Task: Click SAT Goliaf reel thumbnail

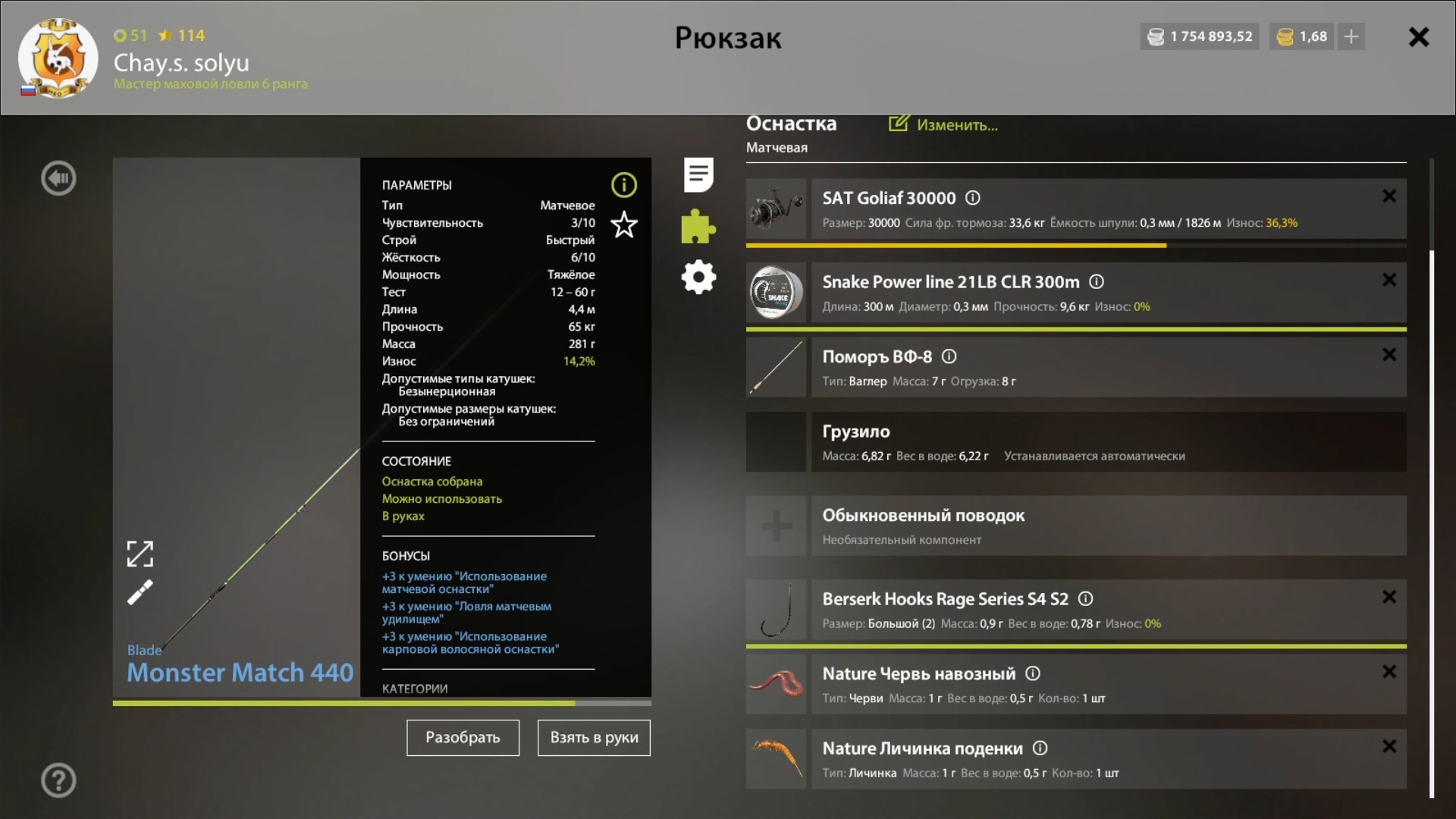Action: tap(776, 209)
